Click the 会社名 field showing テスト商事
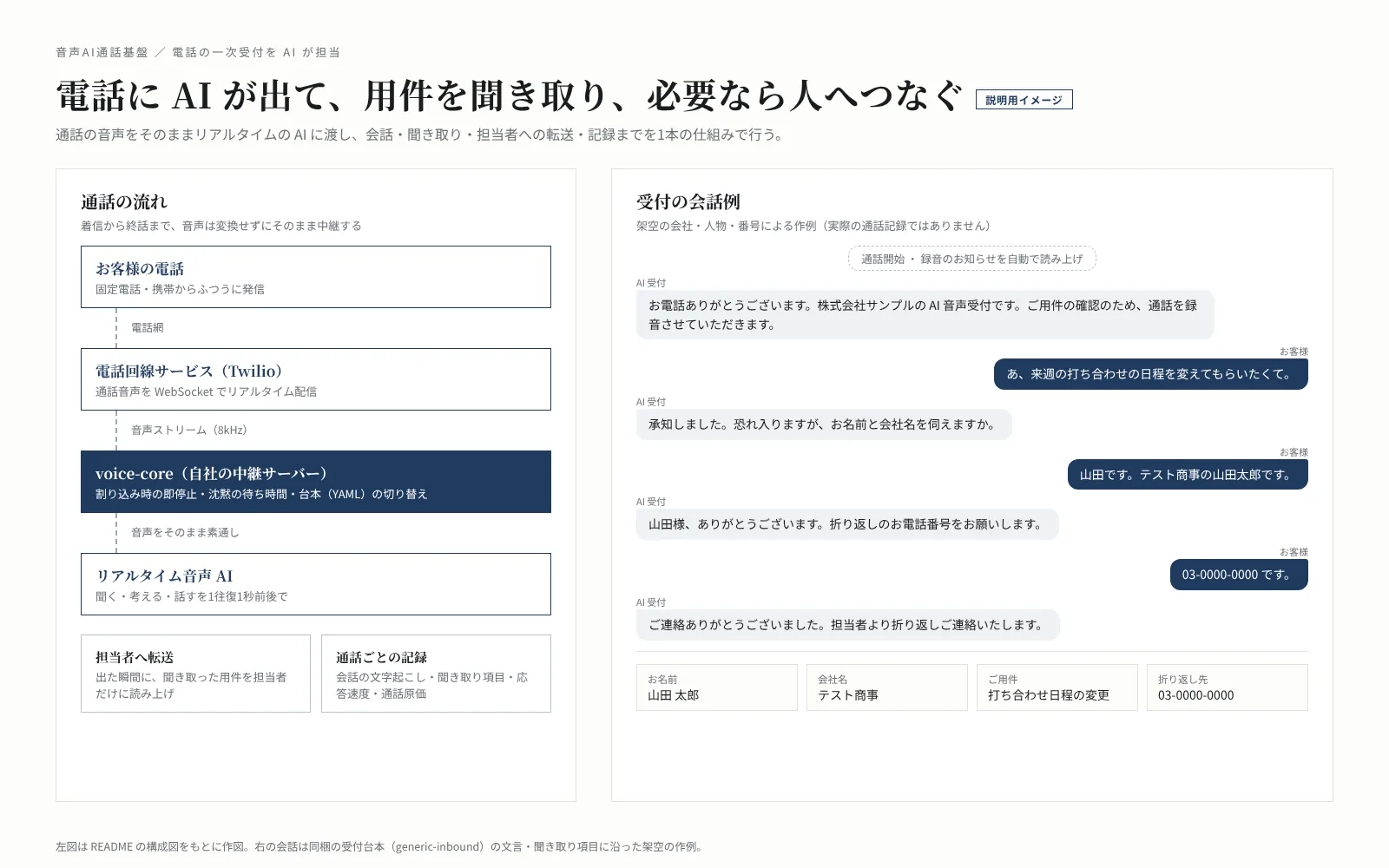 [887, 687]
